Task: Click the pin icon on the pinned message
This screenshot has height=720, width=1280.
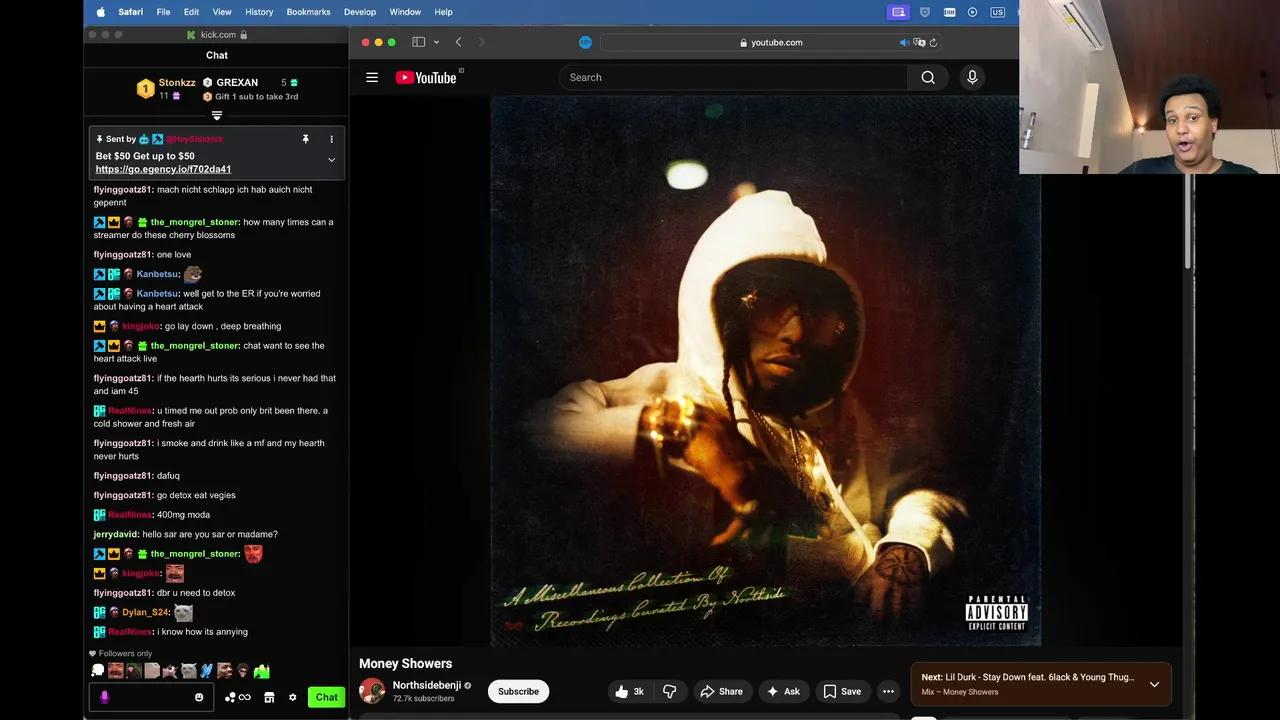Action: click(x=305, y=139)
